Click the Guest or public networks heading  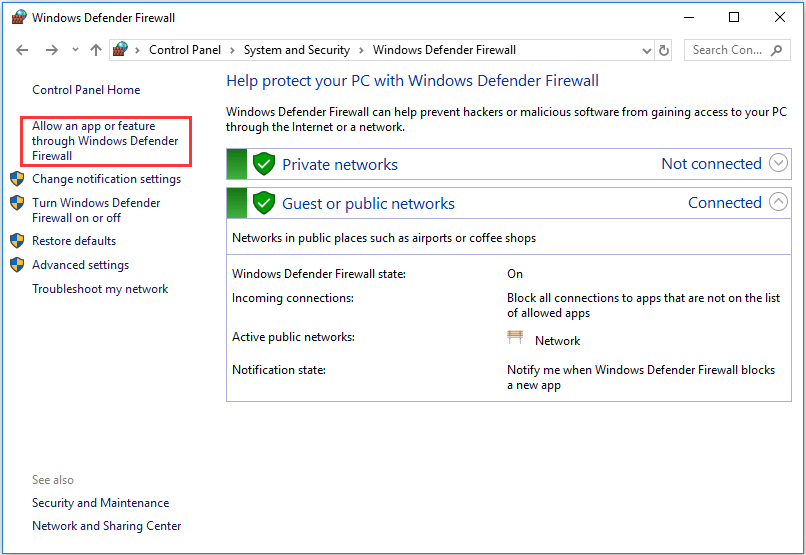368,204
